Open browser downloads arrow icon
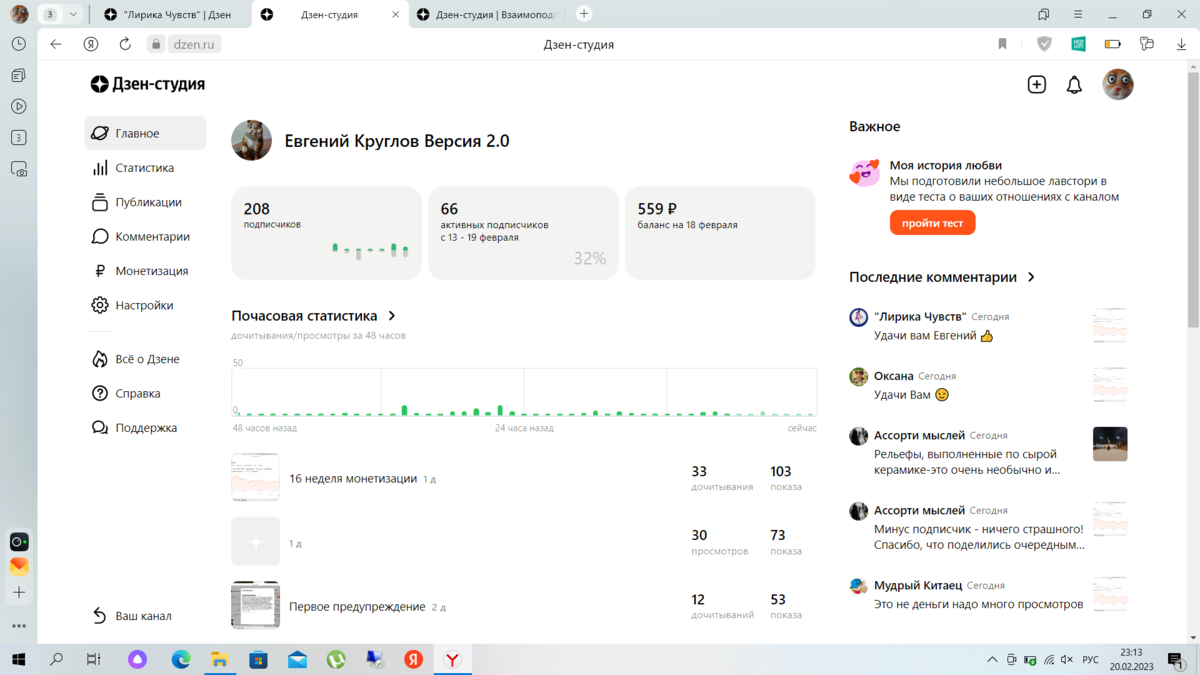 1181,44
